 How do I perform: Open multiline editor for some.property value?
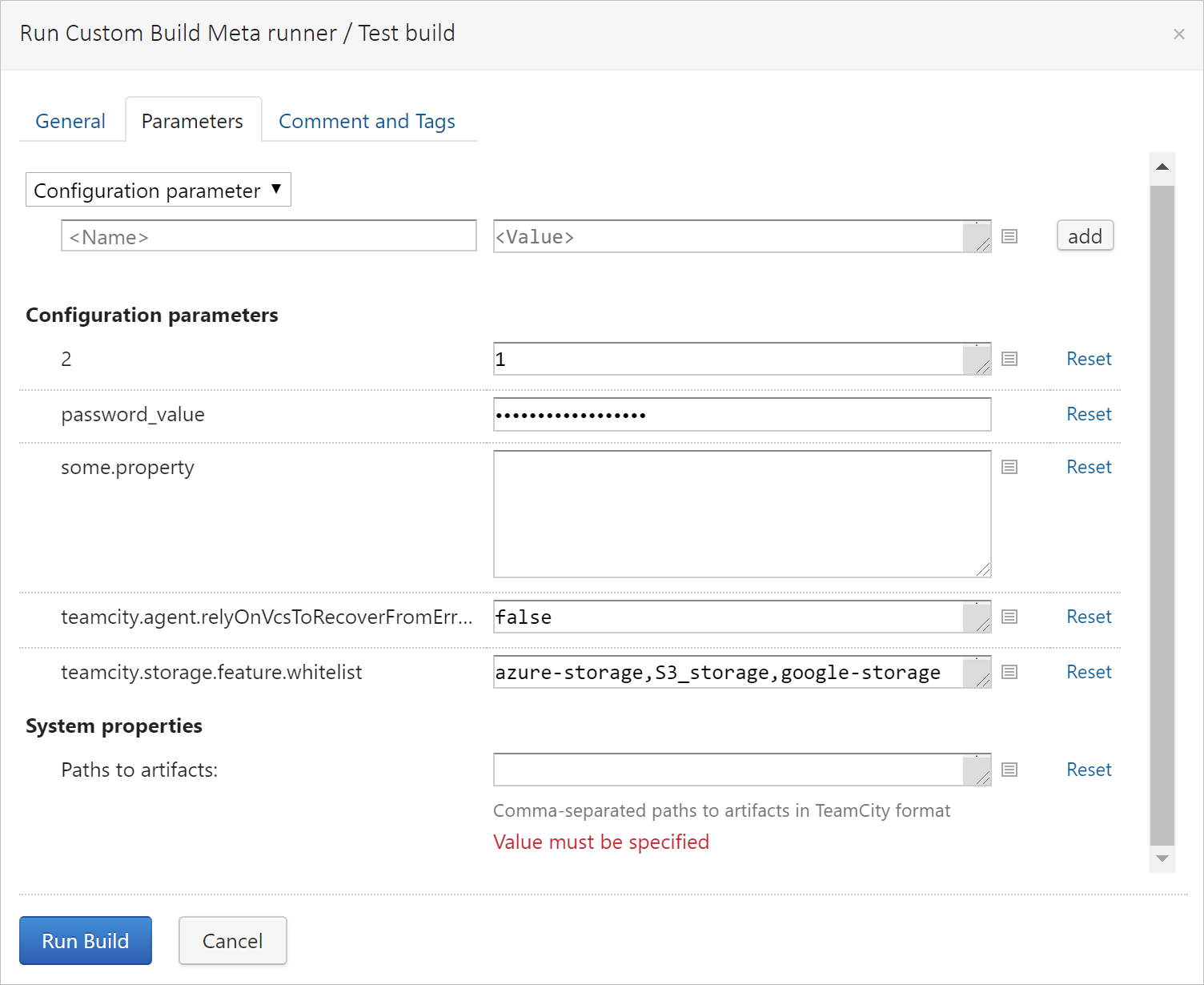(x=1009, y=467)
